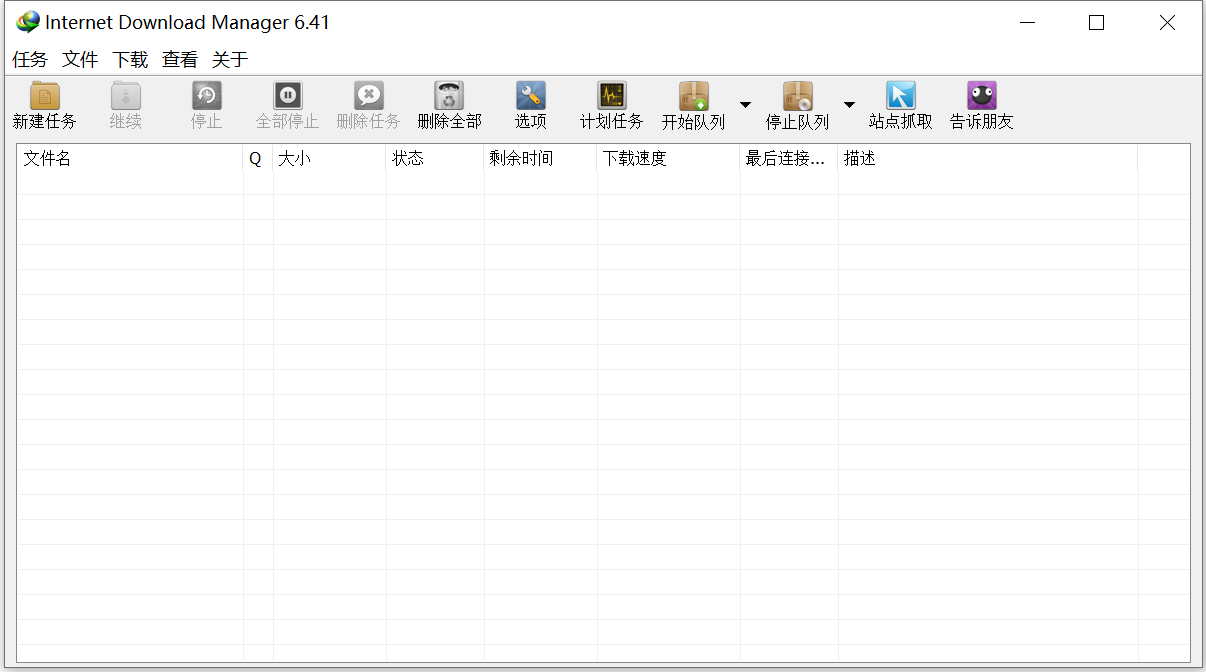Sort by the Q column header
The image size is (1206, 672).
pyautogui.click(x=258, y=158)
